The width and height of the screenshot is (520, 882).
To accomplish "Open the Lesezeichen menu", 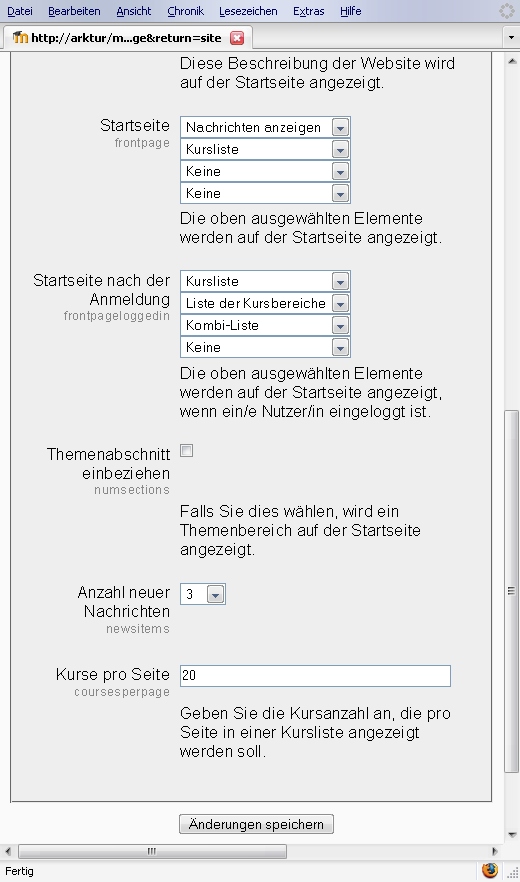I will 248,11.
